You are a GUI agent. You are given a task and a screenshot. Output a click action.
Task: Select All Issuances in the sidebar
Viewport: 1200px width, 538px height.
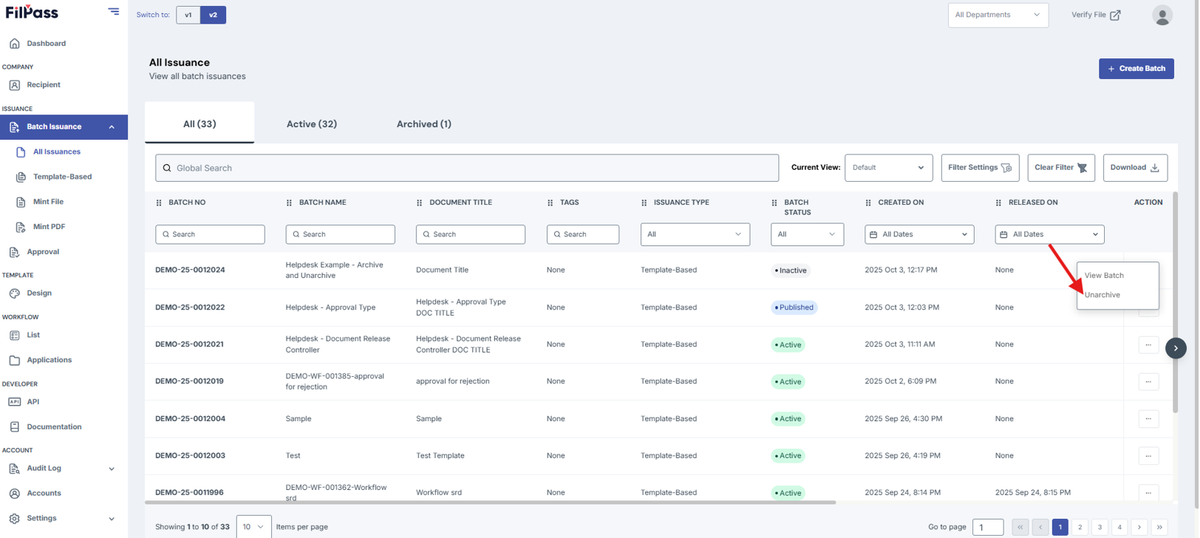click(56, 152)
